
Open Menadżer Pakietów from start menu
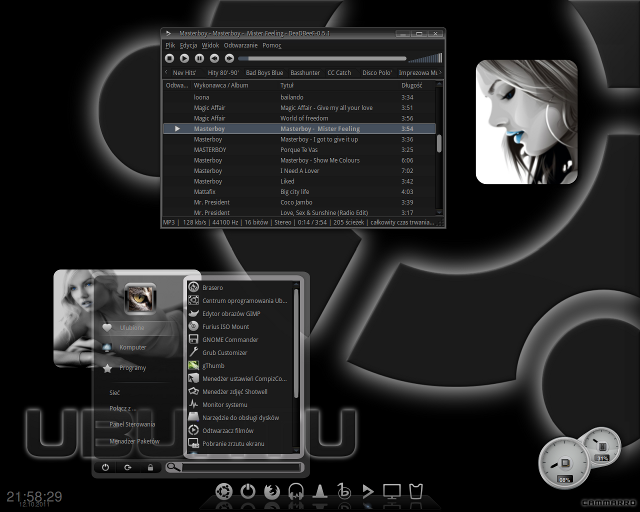pos(135,441)
